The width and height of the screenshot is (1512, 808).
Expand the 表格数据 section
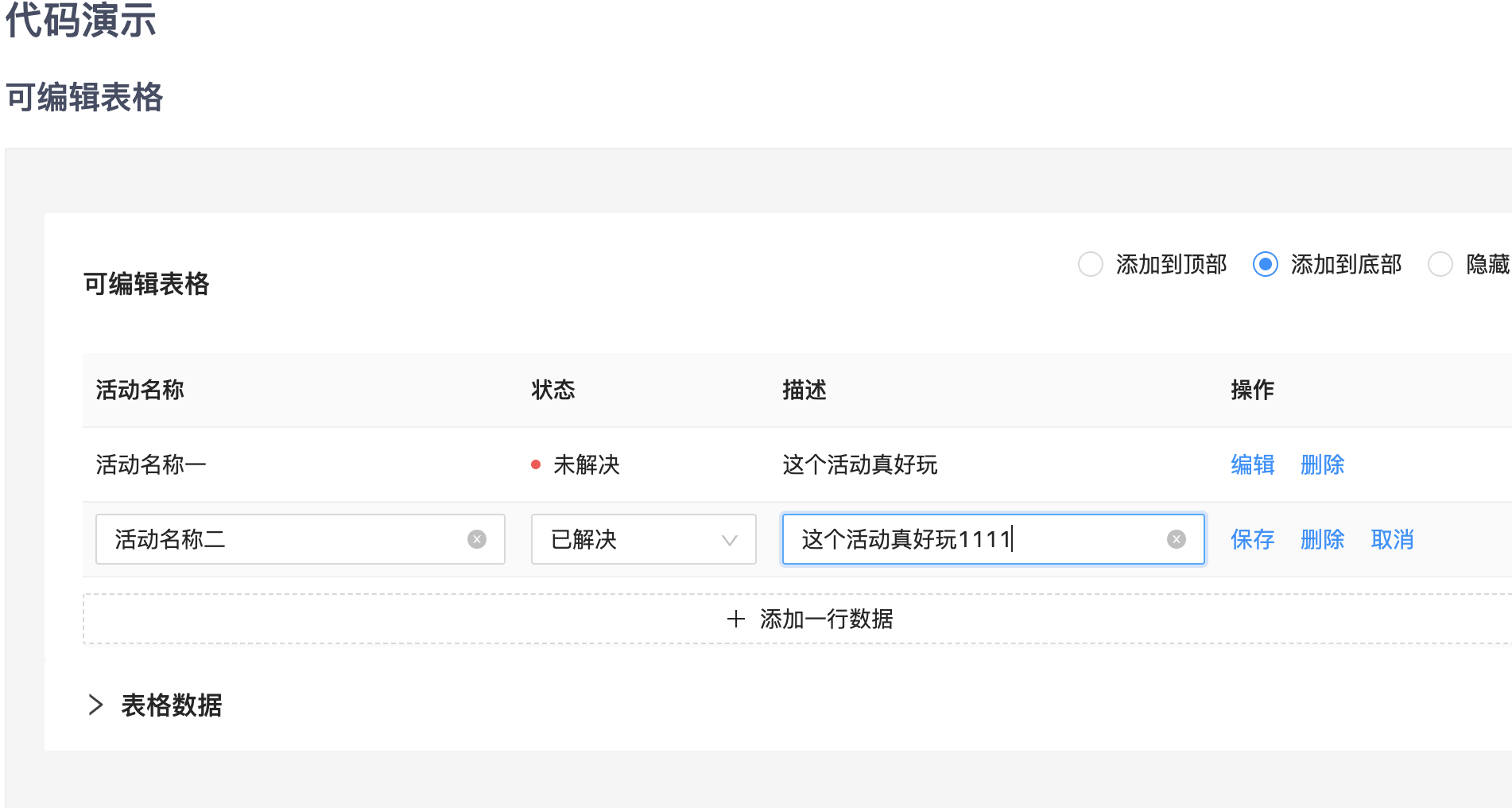tap(96, 705)
